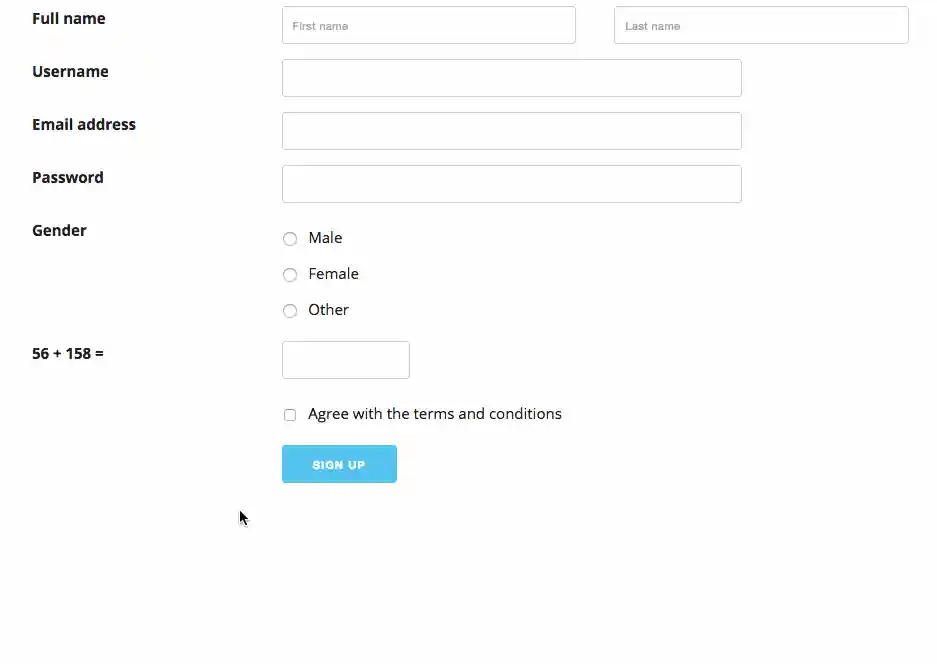Tick the terms and conditions checkbox
Screen dimensions: 937x664
coord(290,415)
